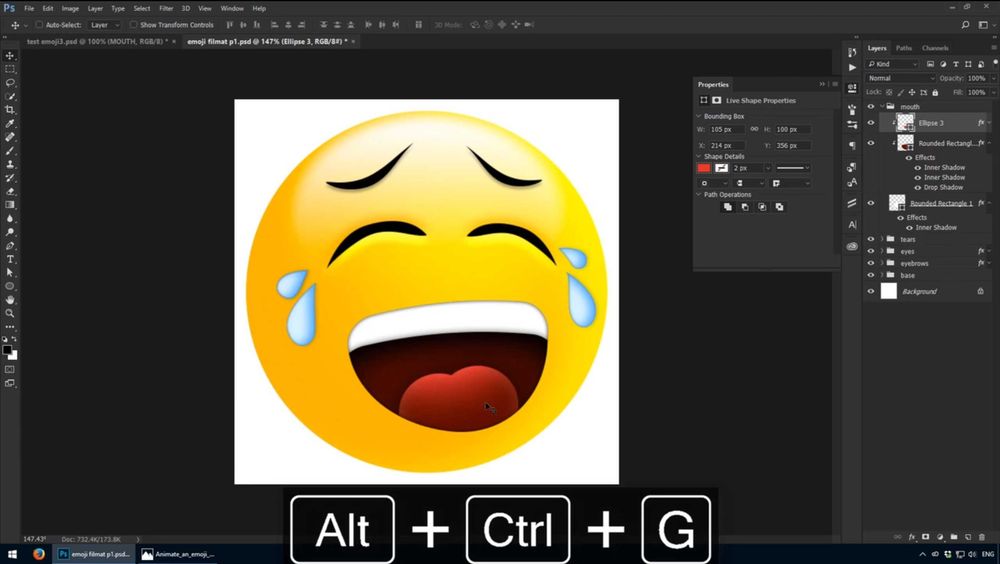Select the Hand tool
This screenshot has width=1000, height=564.
point(10,300)
